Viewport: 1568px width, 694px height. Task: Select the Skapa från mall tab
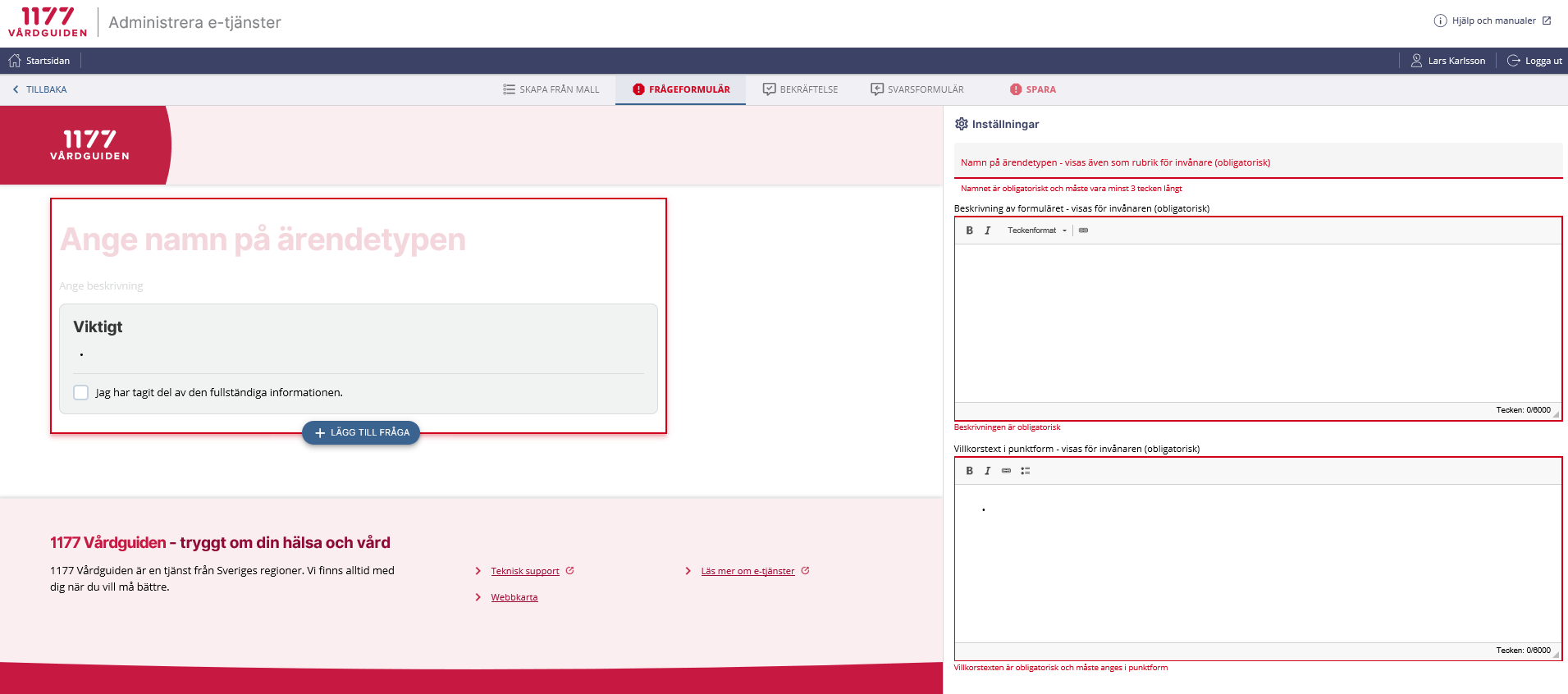pos(551,89)
